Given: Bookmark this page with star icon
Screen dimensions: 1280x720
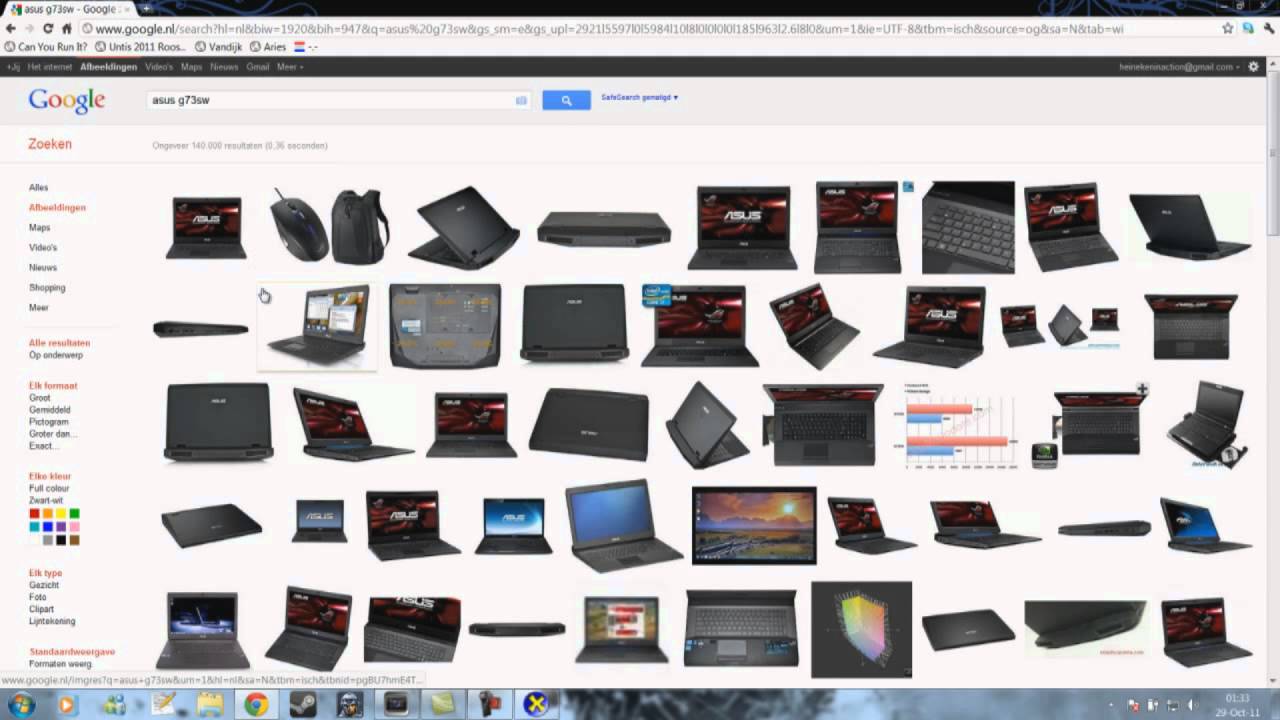Looking at the screenshot, I should click(x=1228, y=29).
